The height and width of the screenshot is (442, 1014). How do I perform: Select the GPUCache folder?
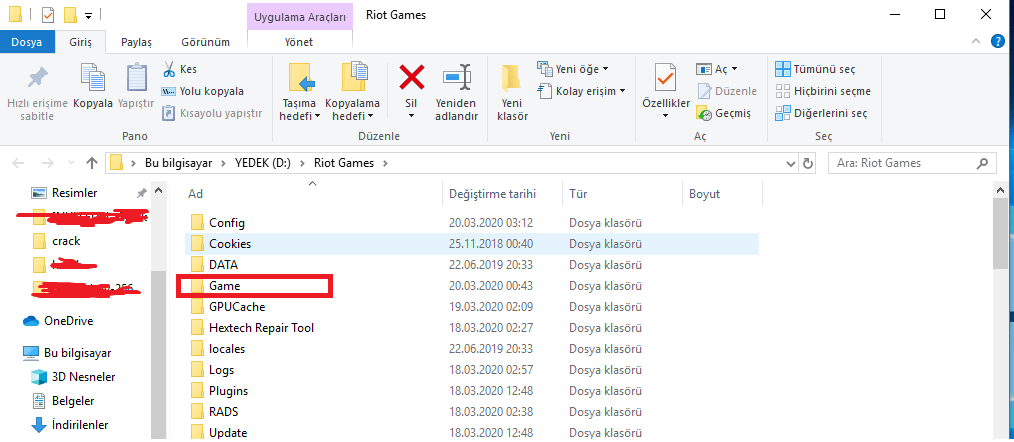(471, 307)
